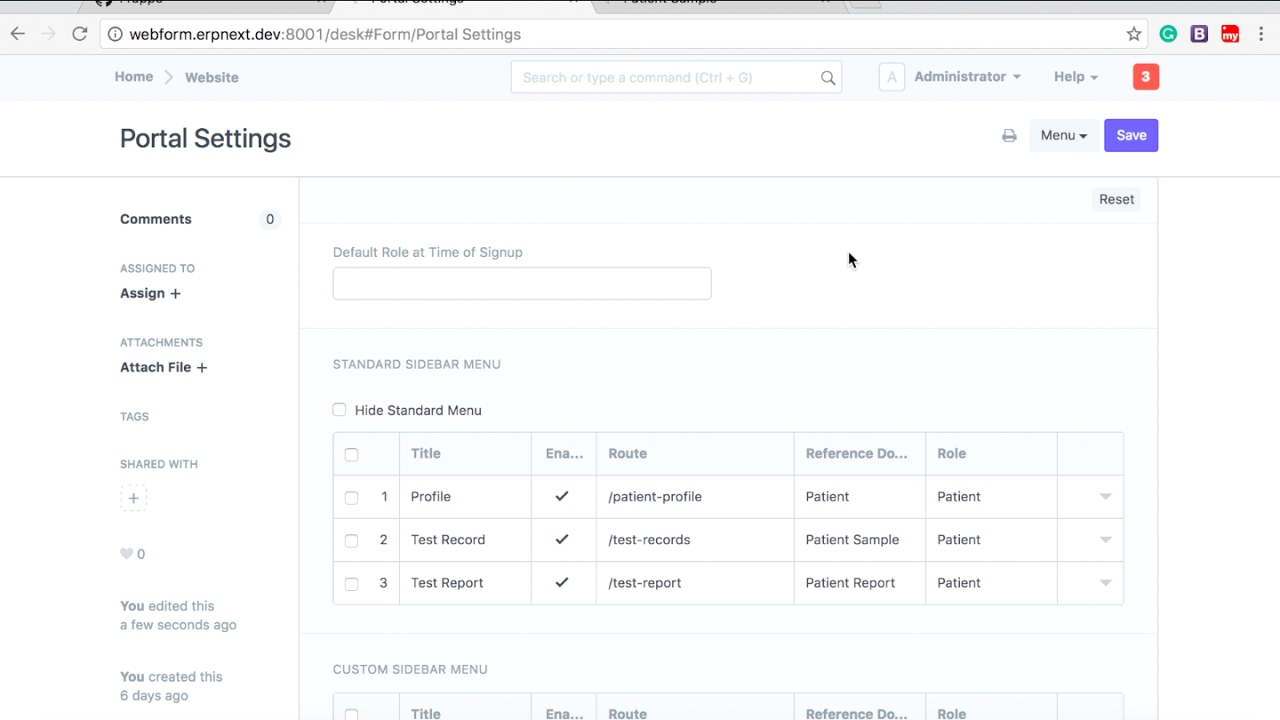Click the Enabled checkmark in the Test Record row
The height and width of the screenshot is (720, 1280).
point(562,539)
